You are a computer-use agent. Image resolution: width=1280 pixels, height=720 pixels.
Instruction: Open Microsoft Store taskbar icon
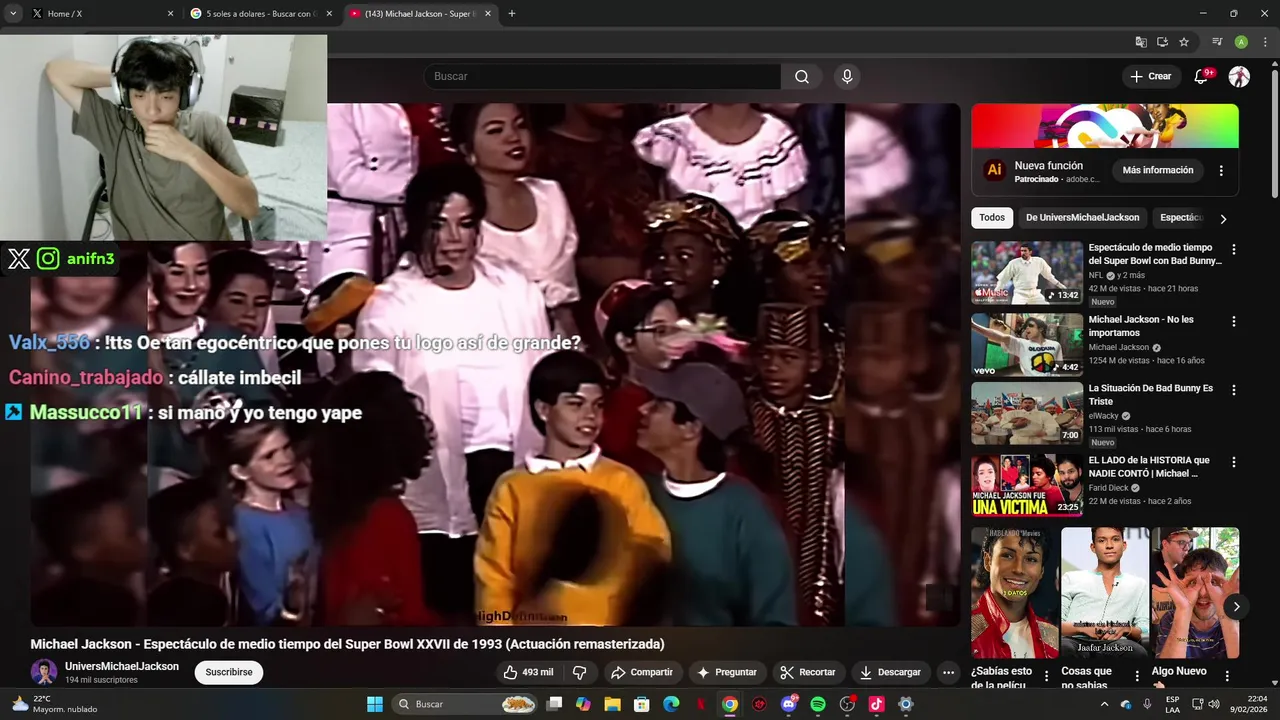(642, 704)
